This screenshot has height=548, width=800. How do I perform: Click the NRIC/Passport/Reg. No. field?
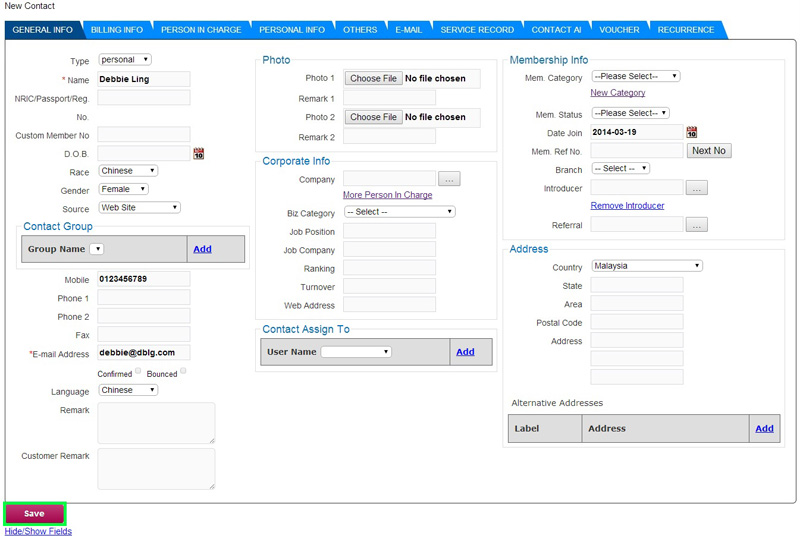(144, 97)
